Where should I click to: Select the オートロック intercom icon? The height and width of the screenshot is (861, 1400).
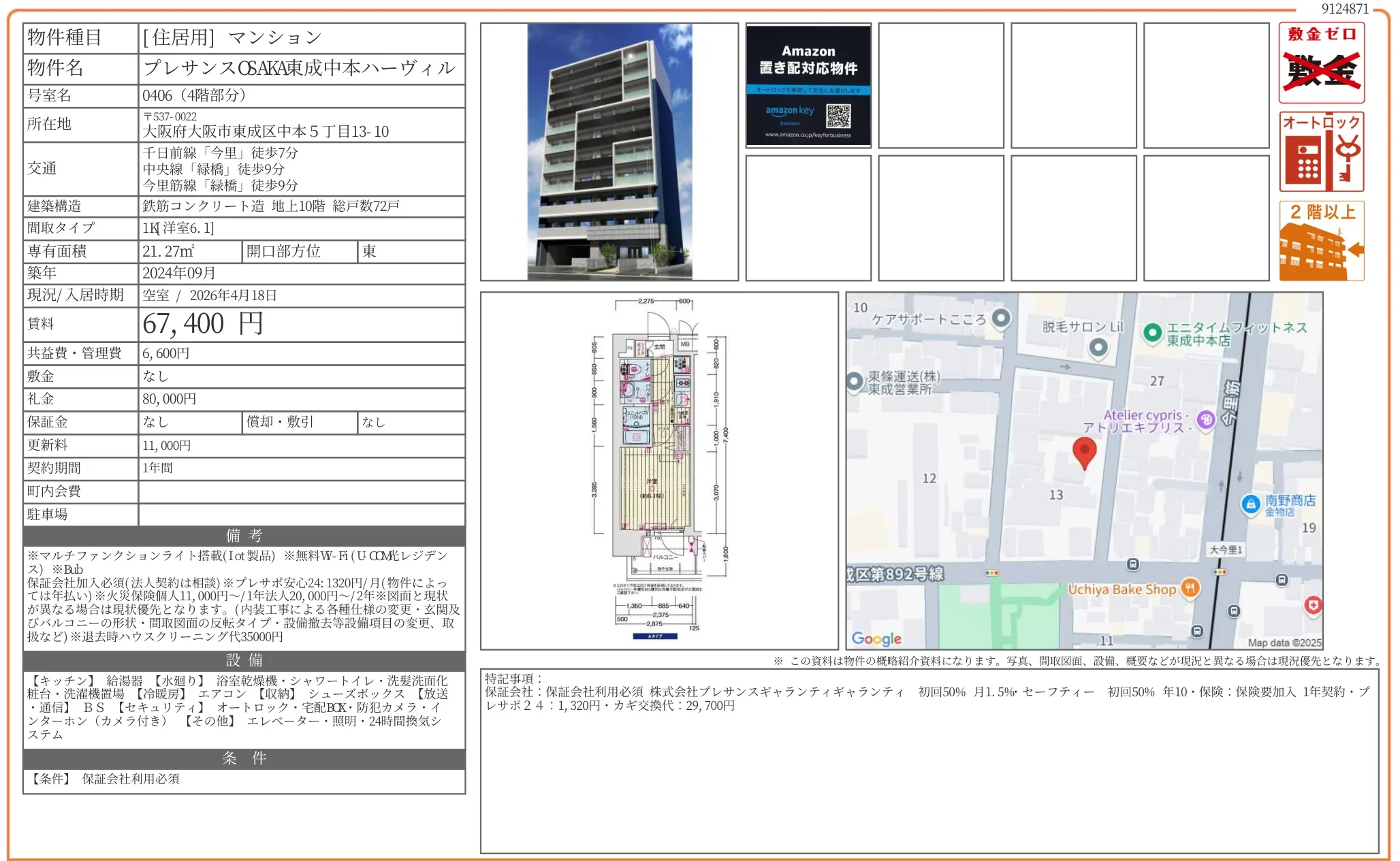click(1321, 151)
